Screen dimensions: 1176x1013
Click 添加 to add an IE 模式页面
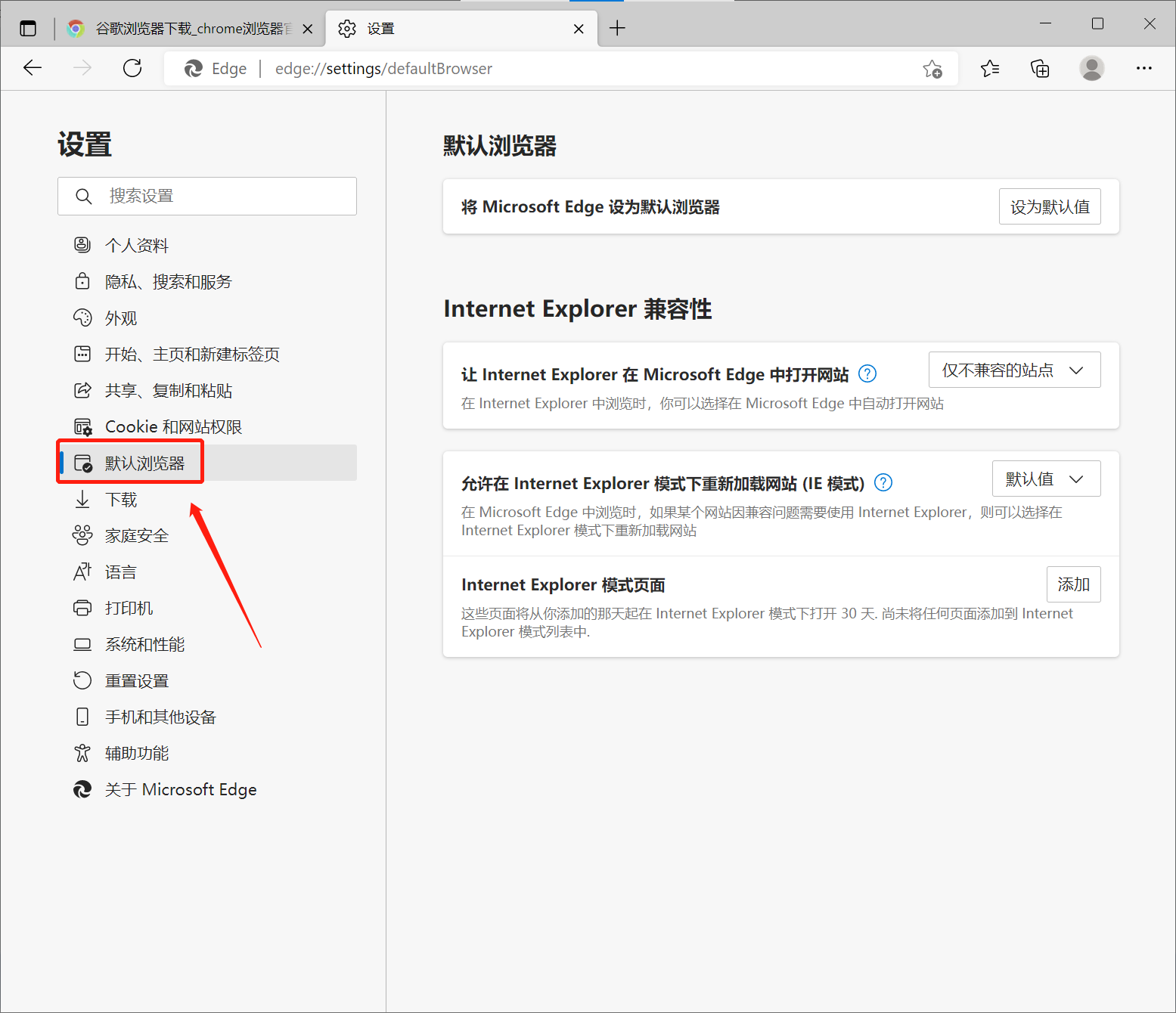coord(1073,584)
